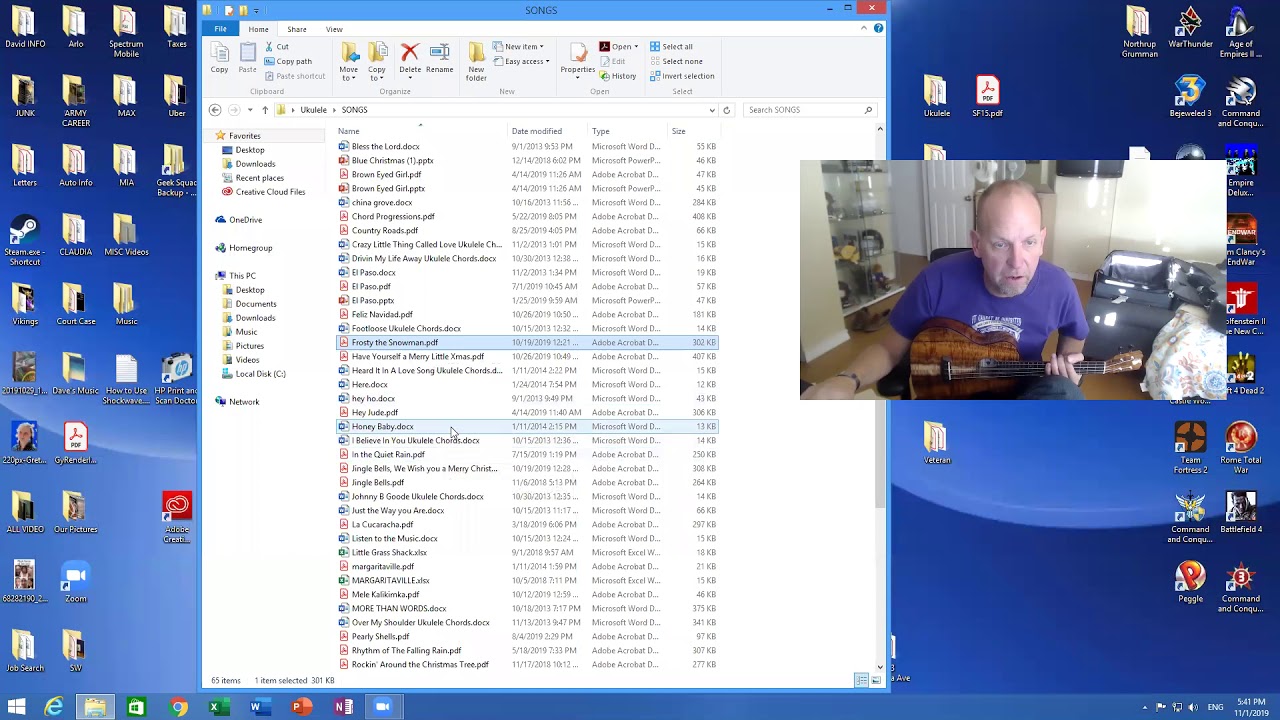Open the Help question mark icon
The image size is (1280, 720).
[x=878, y=28]
